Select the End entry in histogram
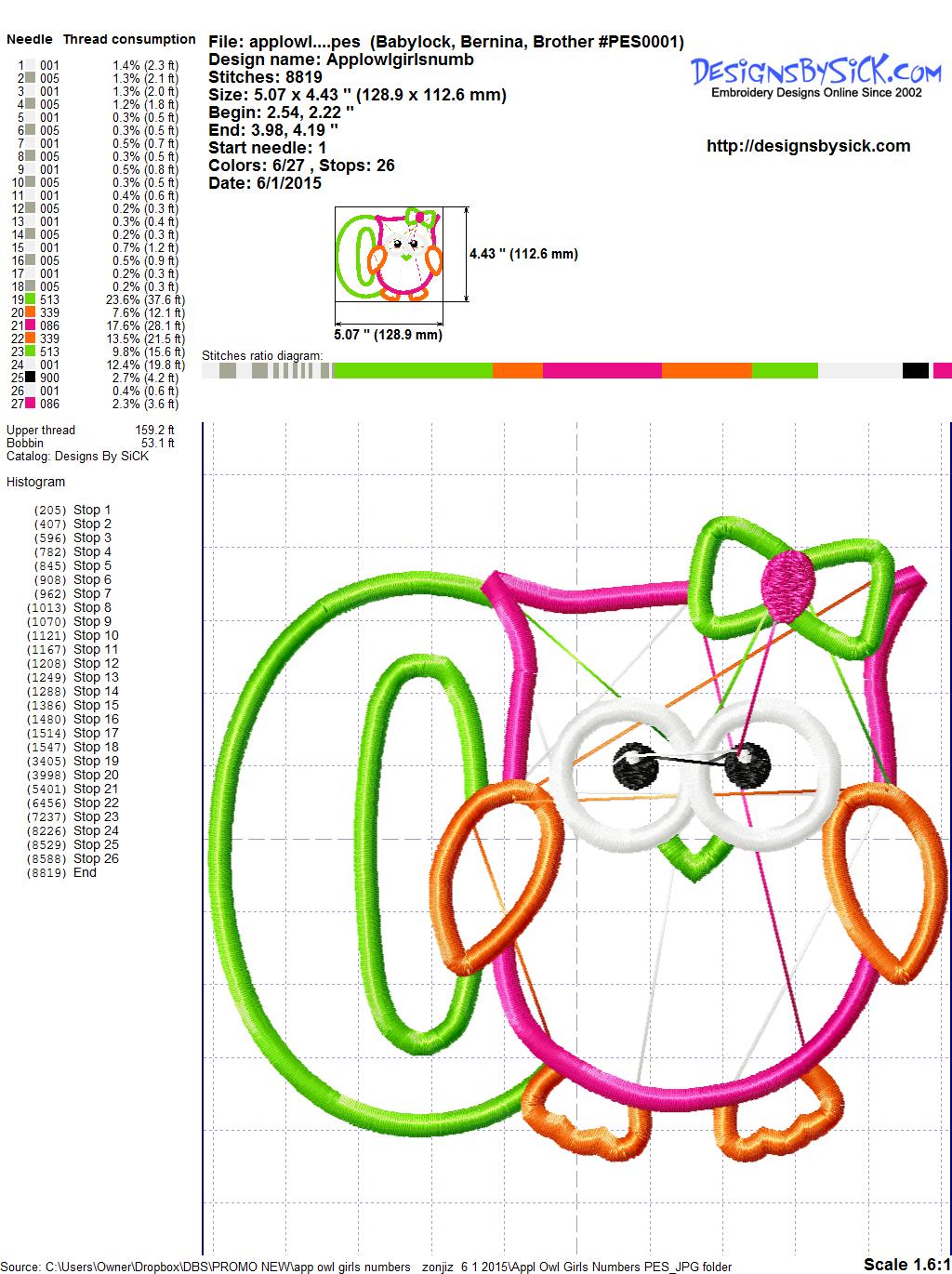 pyautogui.click(x=85, y=872)
